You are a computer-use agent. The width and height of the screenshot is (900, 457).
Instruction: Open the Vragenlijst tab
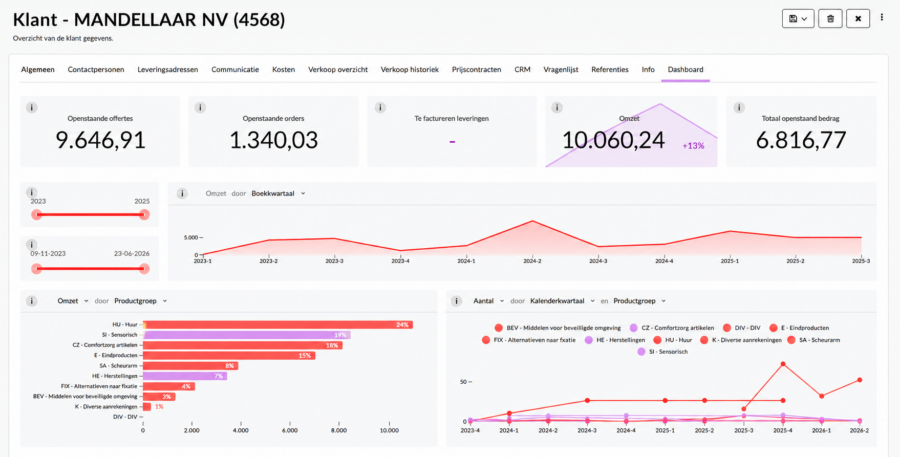[561, 69]
